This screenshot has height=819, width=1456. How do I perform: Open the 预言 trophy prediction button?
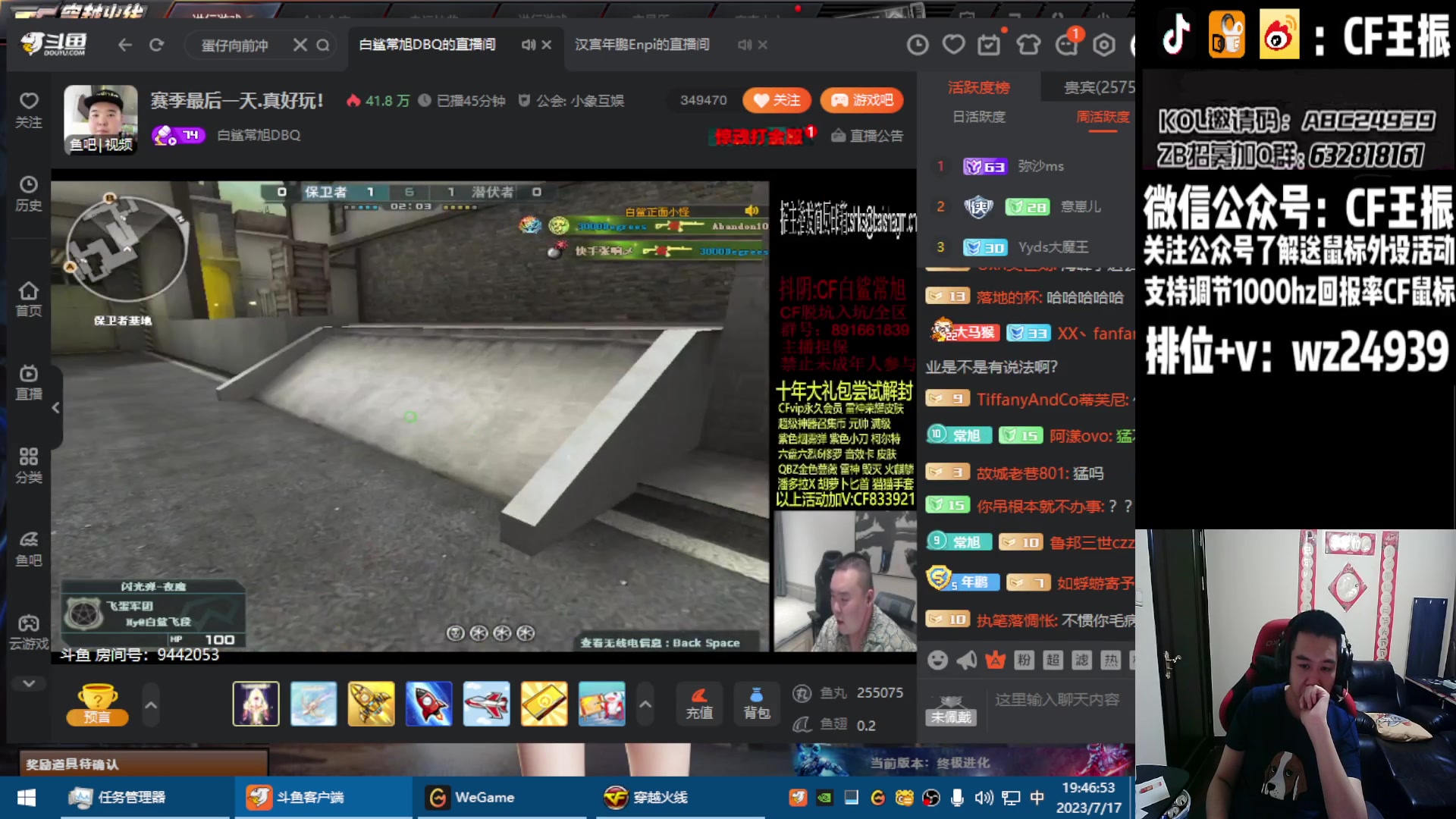point(97,704)
